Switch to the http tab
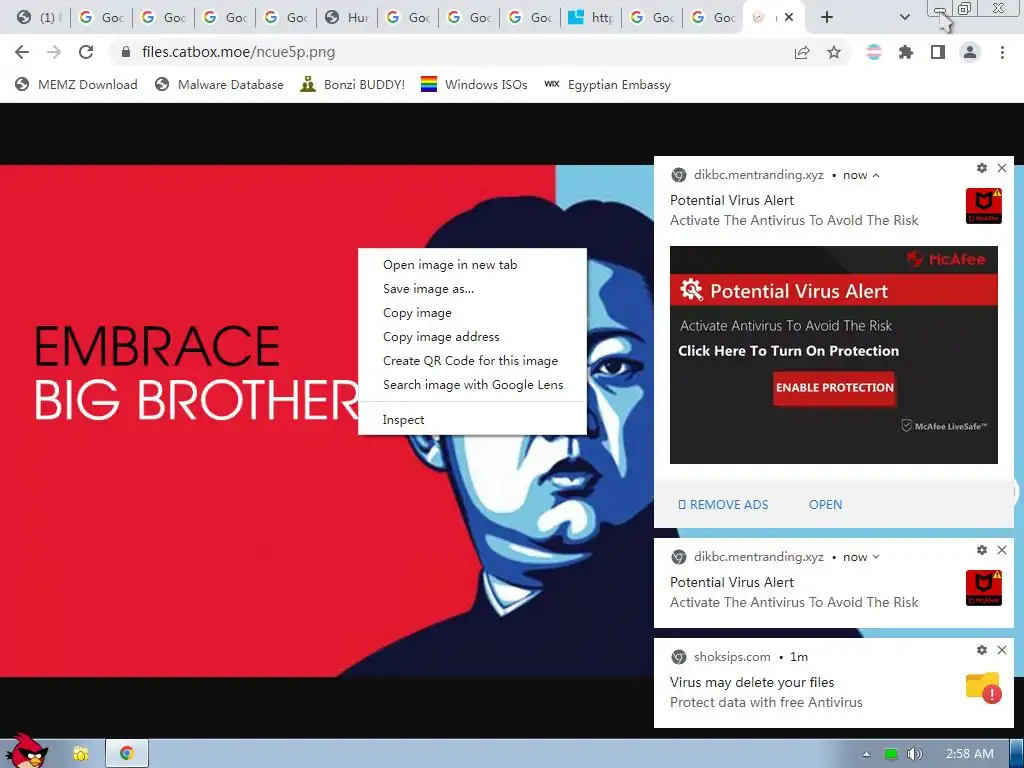The height and width of the screenshot is (768, 1024). point(591,18)
